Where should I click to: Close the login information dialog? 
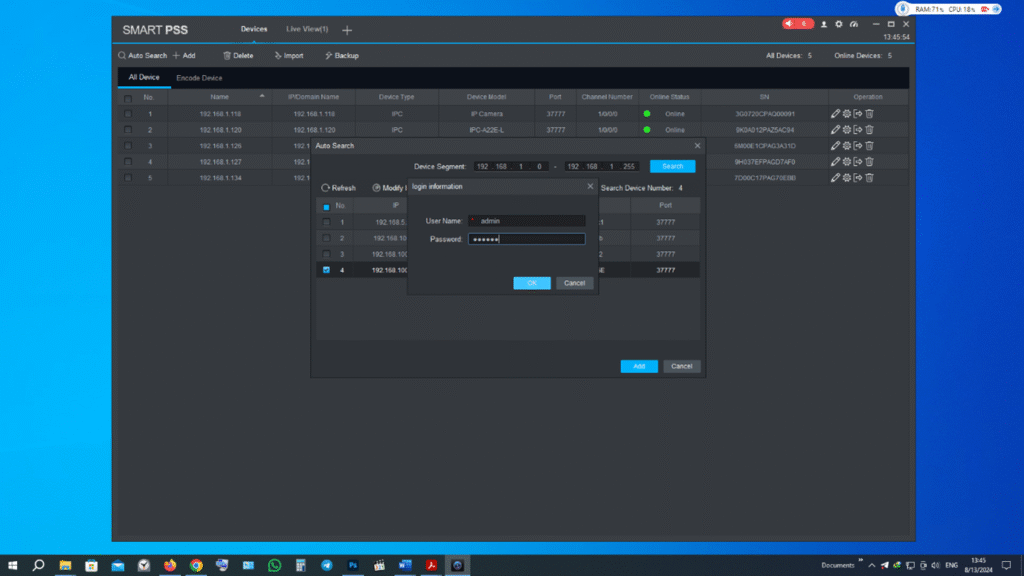point(590,186)
